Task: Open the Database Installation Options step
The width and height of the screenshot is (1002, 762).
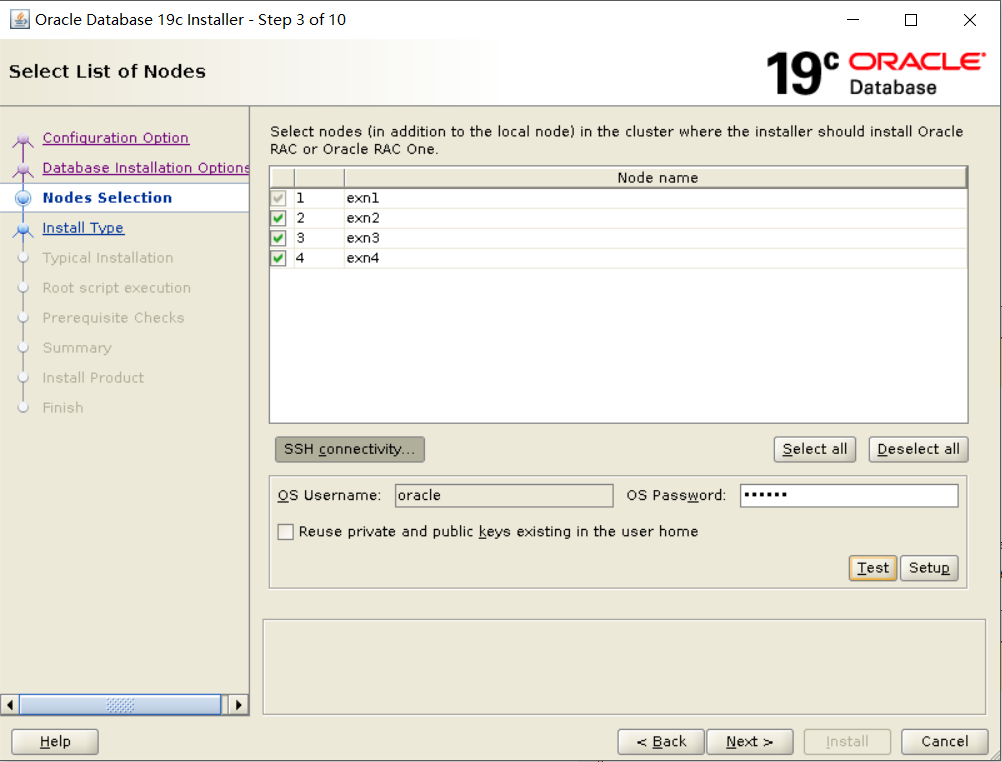Action: click(x=146, y=167)
